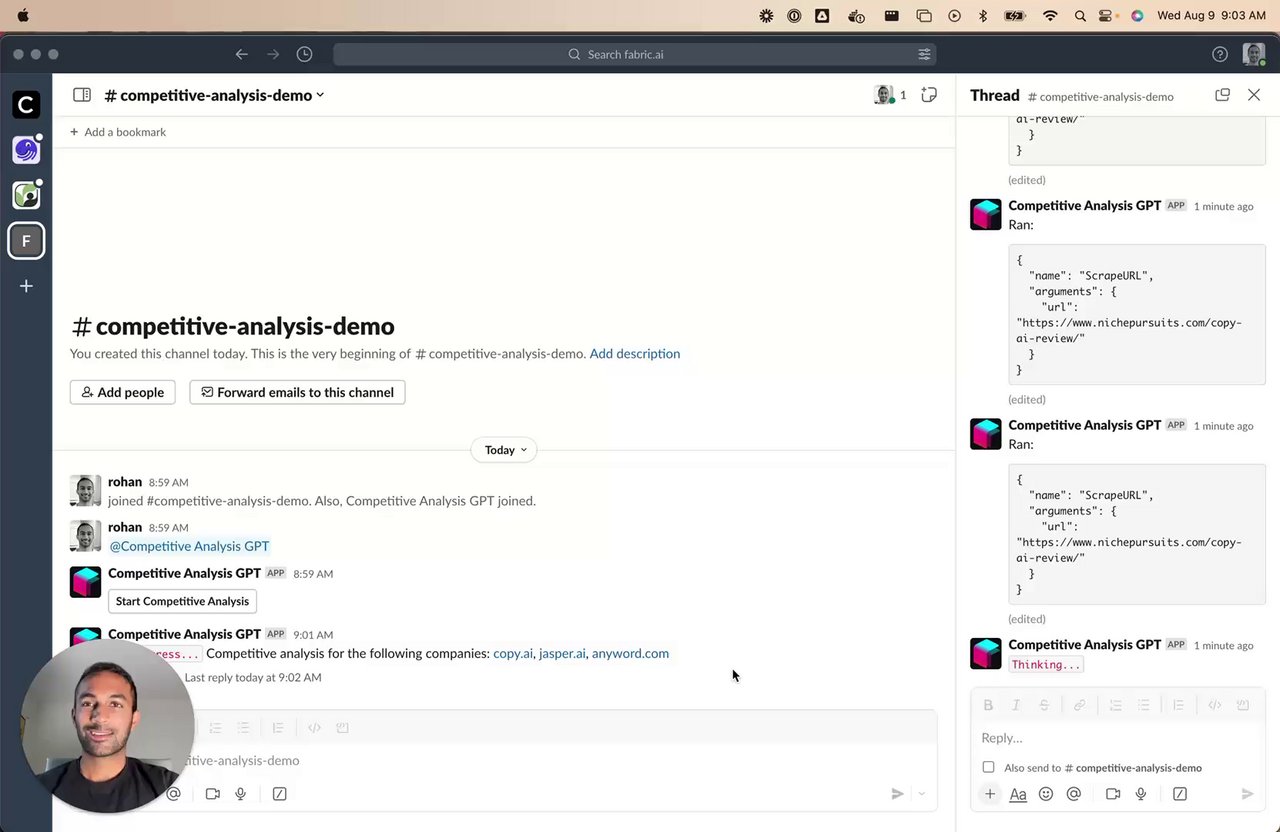Click the date and time in menu bar
Viewport: 1280px width, 832px height.
tap(1211, 16)
